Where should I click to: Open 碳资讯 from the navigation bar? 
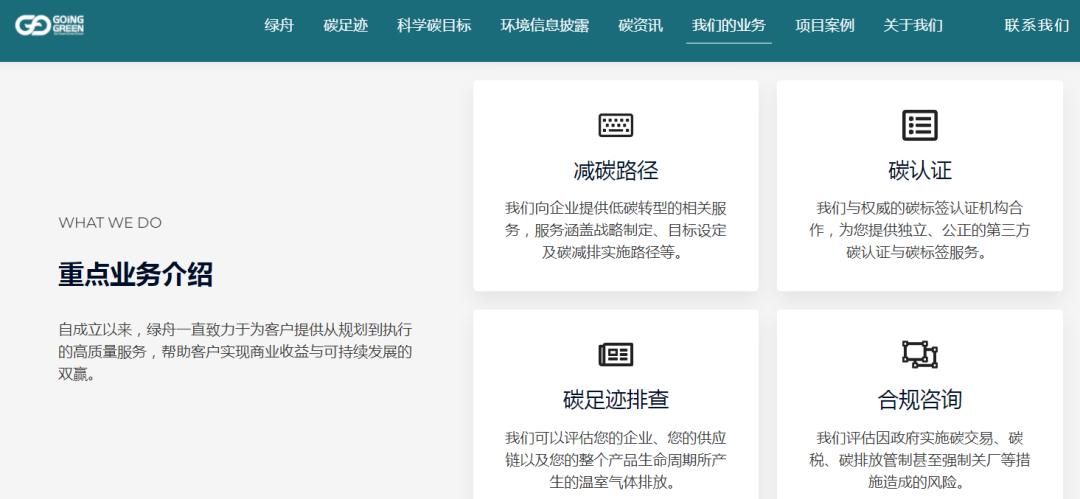(641, 26)
